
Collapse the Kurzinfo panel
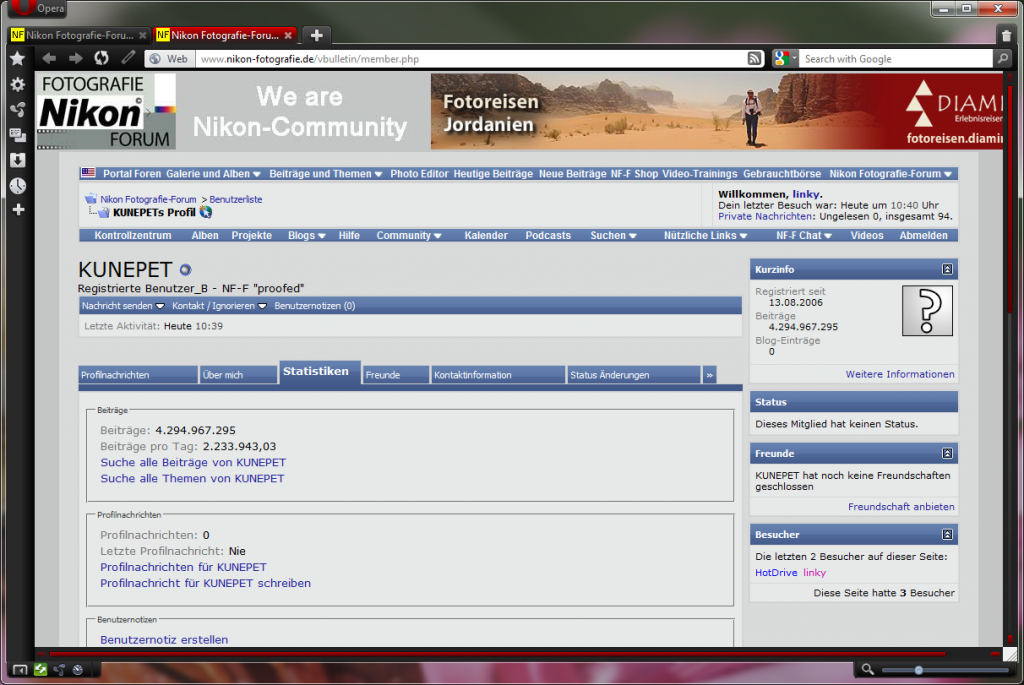tap(947, 269)
